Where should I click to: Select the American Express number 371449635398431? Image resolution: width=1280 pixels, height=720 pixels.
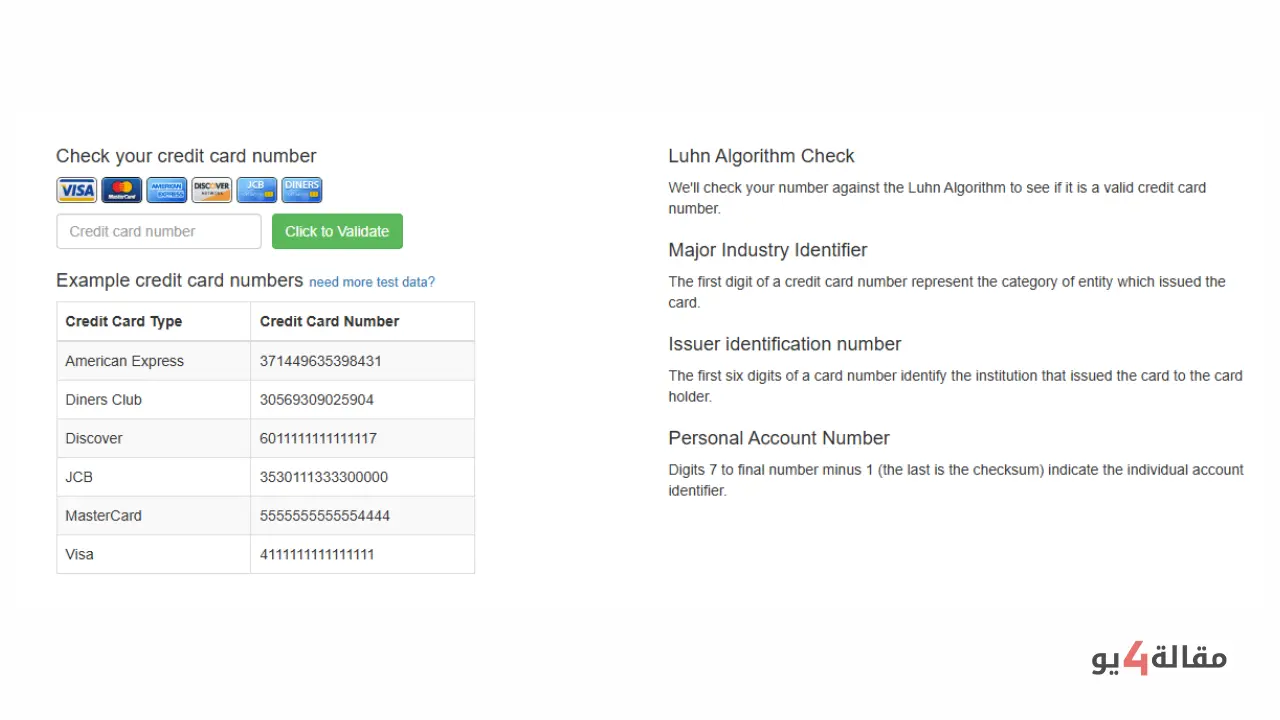(x=320, y=361)
